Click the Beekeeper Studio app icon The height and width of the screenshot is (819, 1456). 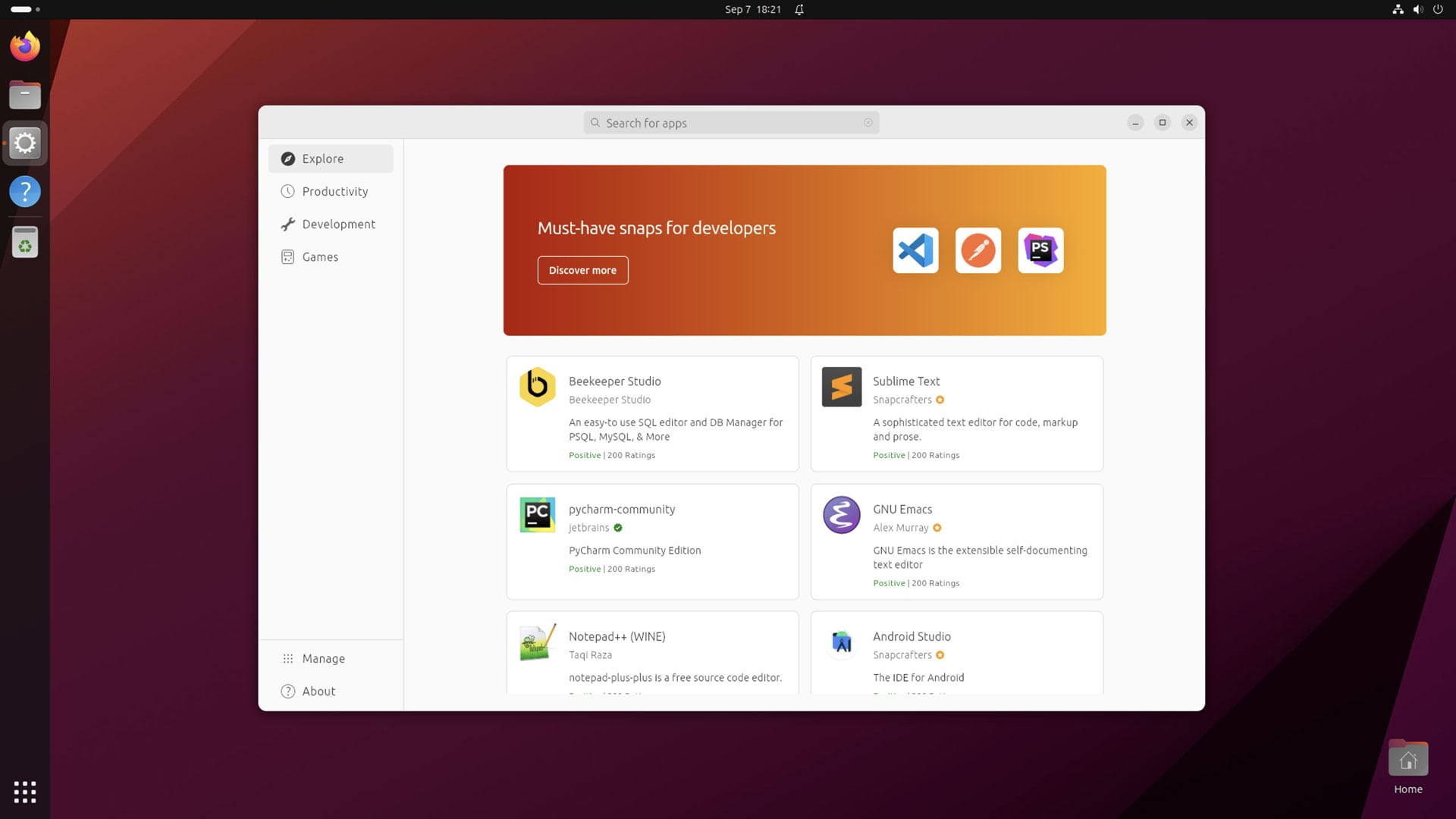[x=537, y=387]
